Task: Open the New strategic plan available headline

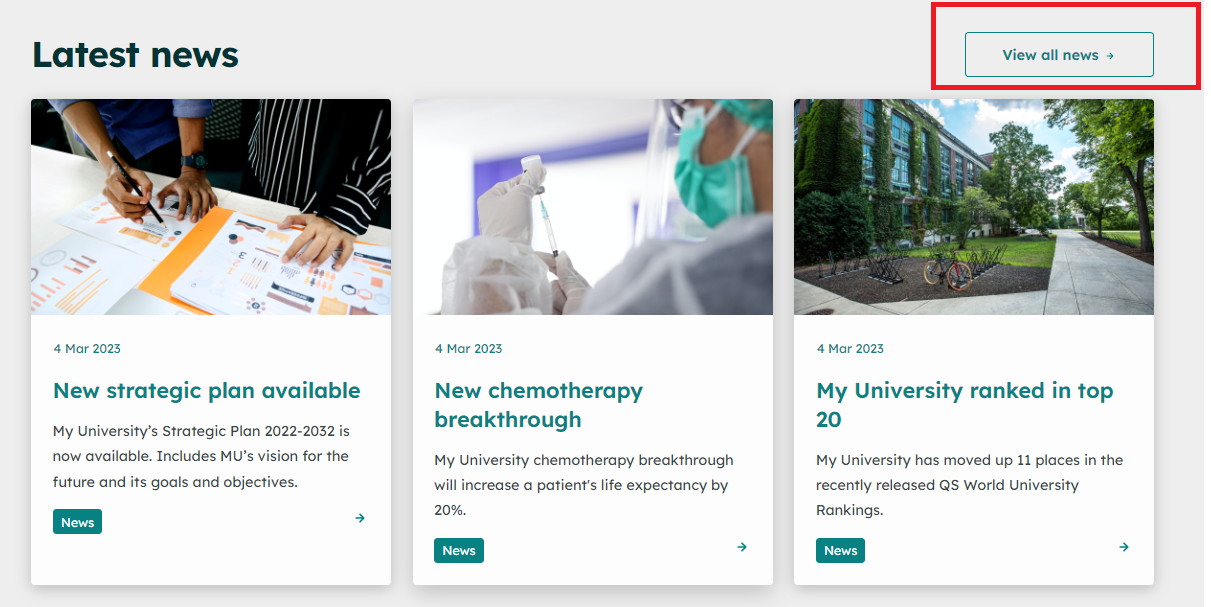Action: [207, 391]
